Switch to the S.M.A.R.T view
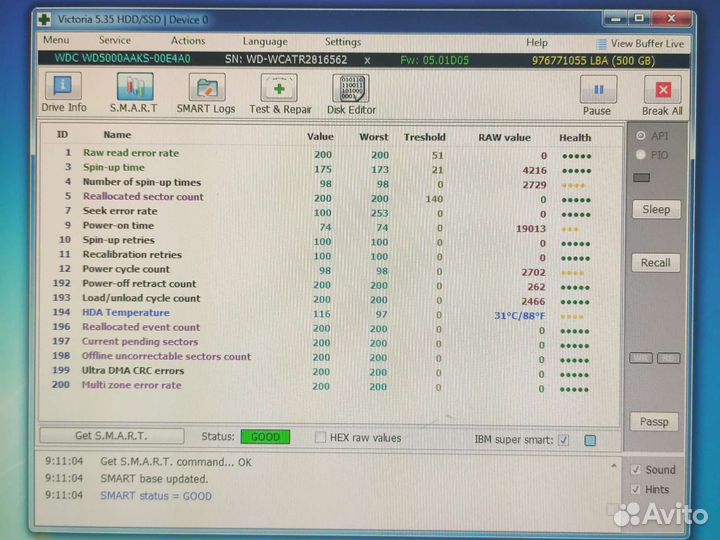This screenshot has height=540, width=720. (132, 93)
